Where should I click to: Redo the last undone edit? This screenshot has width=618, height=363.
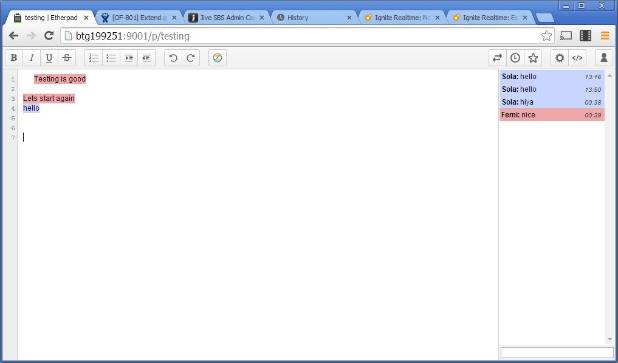point(191,58)
